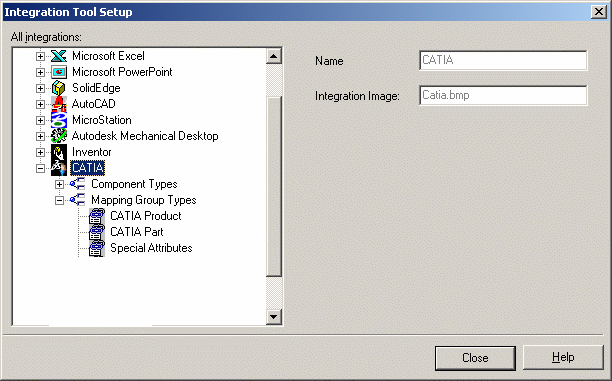Viewport: 612px width, 381px height.
Task: Expand the AutoCAD node
Action: [x=40, y=104]
